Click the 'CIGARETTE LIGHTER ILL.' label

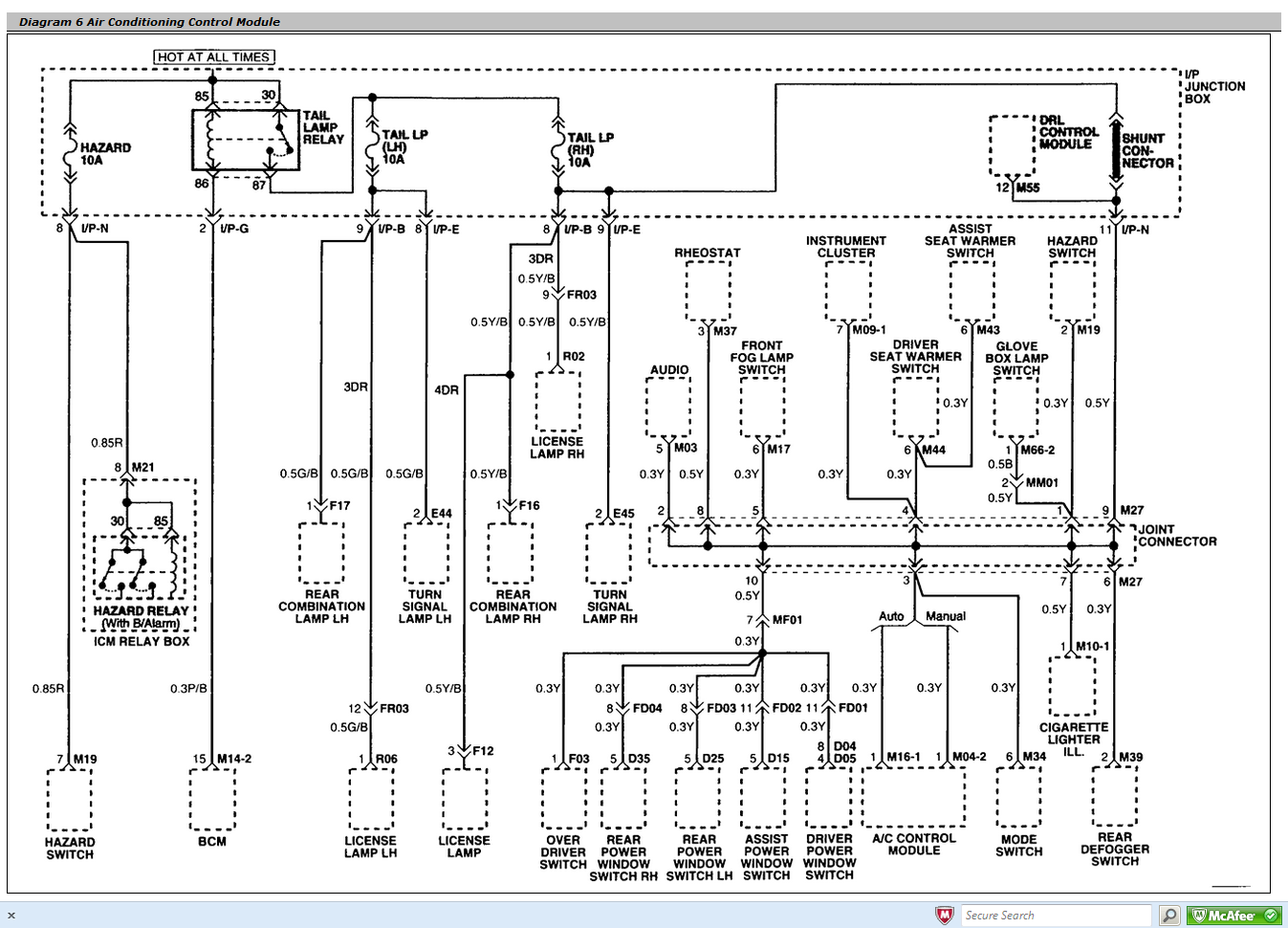[1074, 740]
